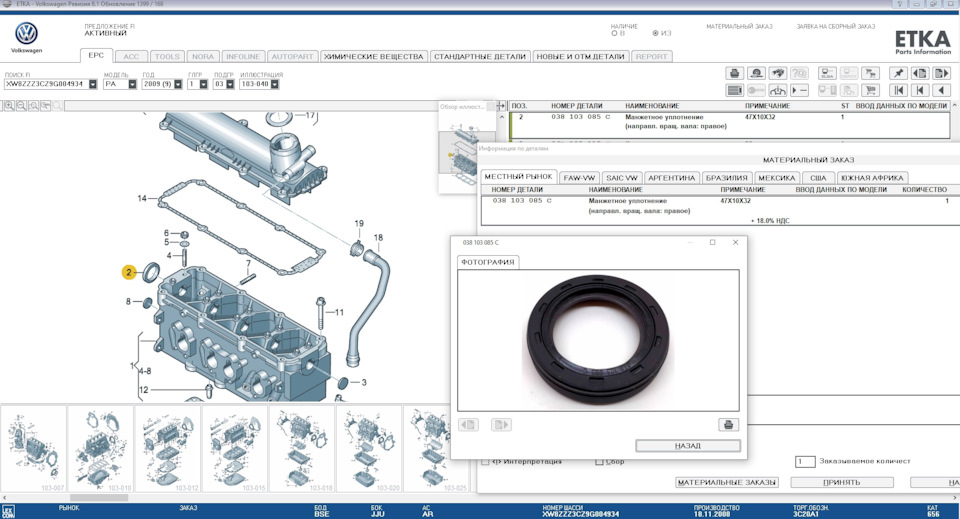Jump to first record with the bar-arrow icon
The image size is (960, 519).
coord(897,90)
